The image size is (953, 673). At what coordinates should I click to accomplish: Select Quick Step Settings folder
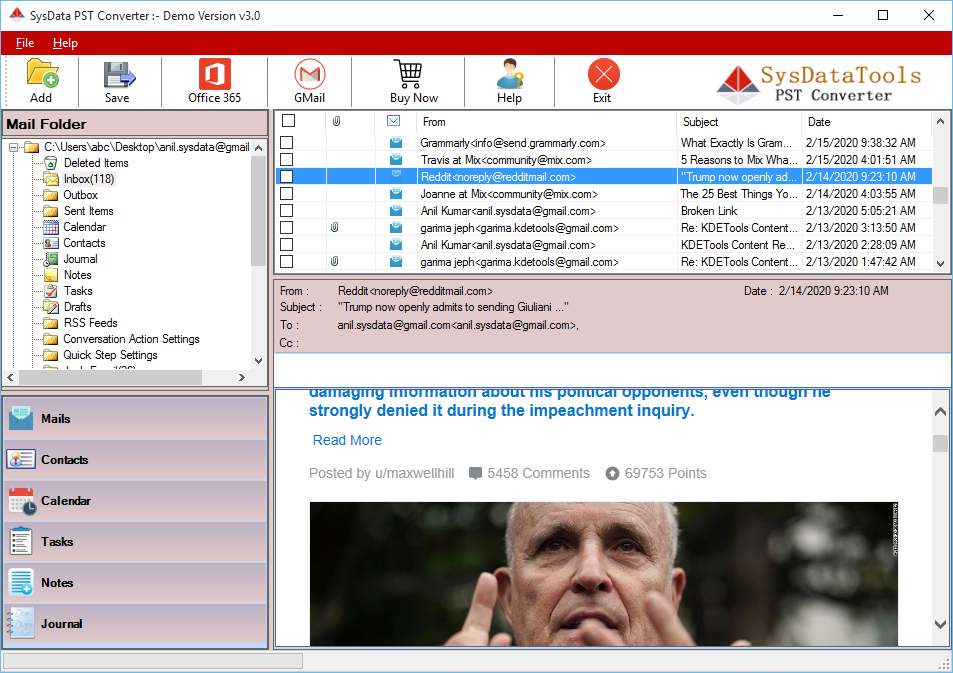(x=111, y=355)
